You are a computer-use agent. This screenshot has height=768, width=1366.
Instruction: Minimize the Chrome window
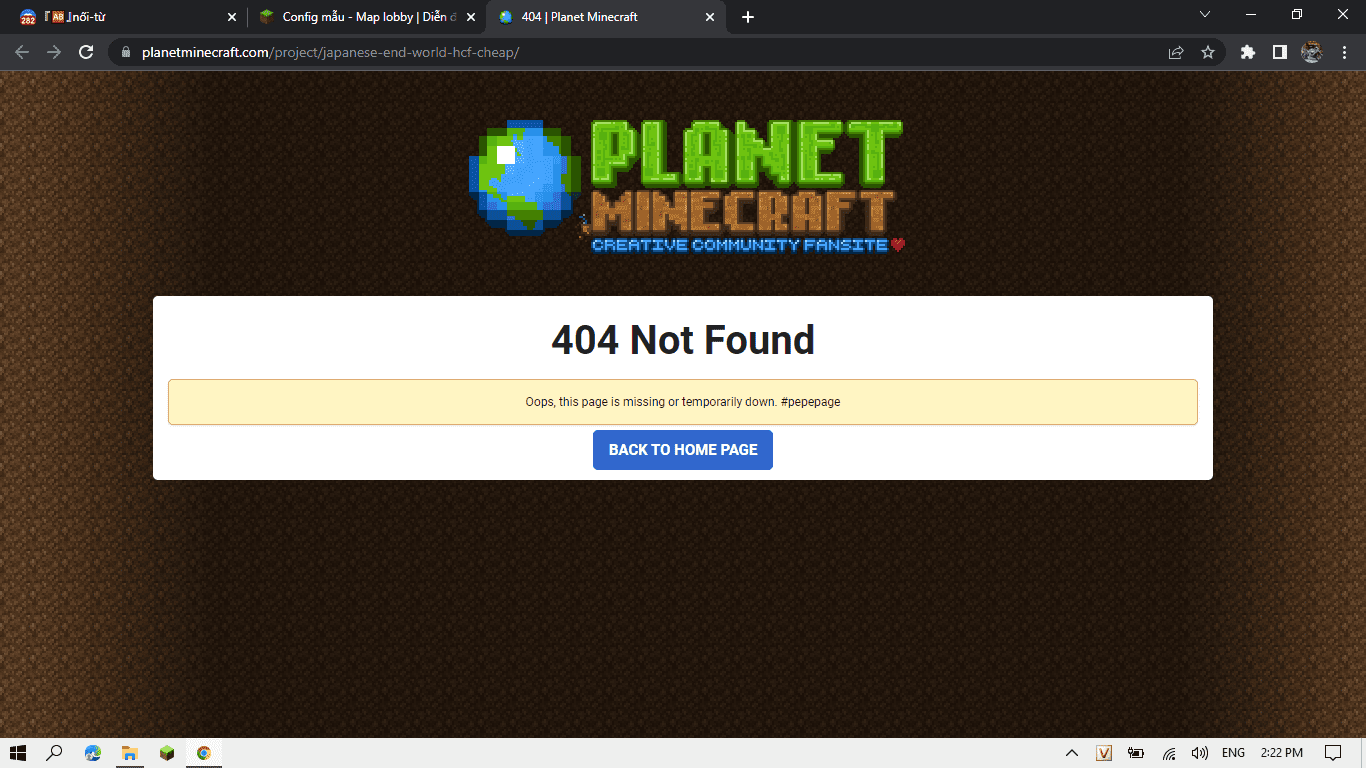click(1251, 15)
